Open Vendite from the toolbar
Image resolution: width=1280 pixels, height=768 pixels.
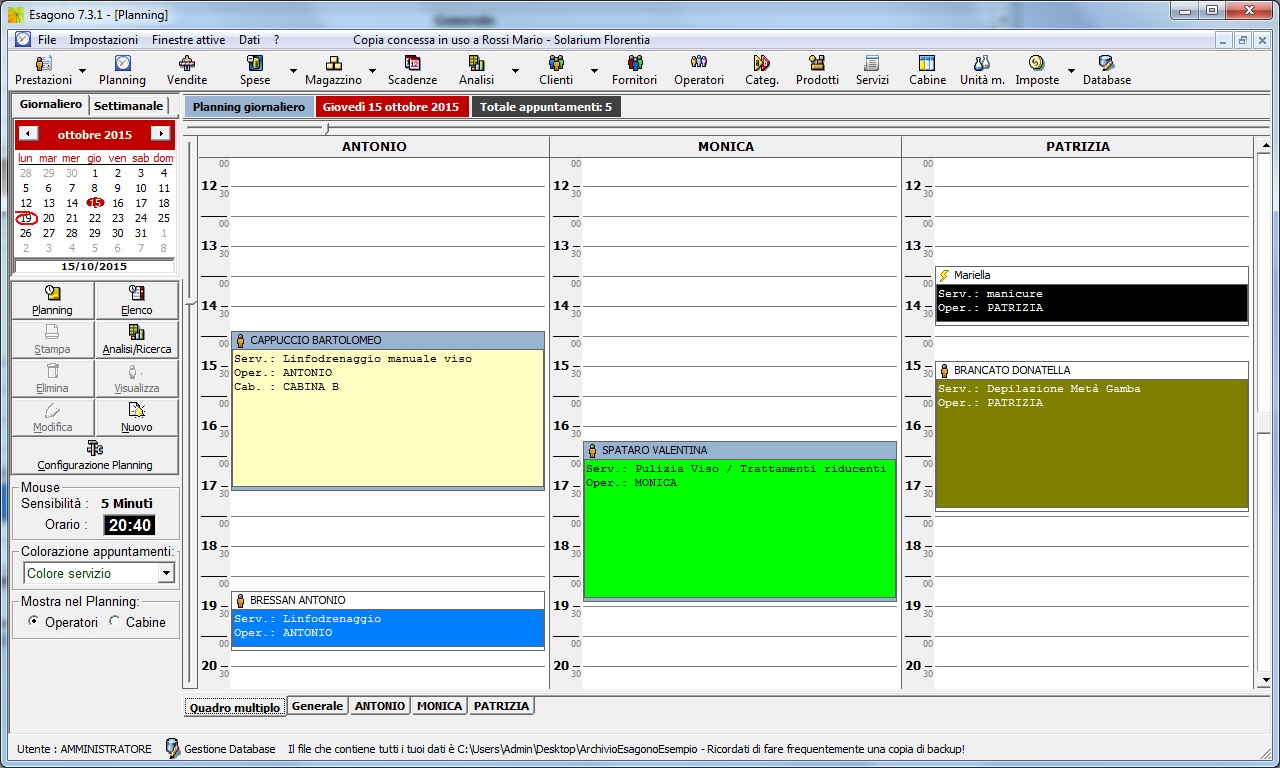click(187, 70)
